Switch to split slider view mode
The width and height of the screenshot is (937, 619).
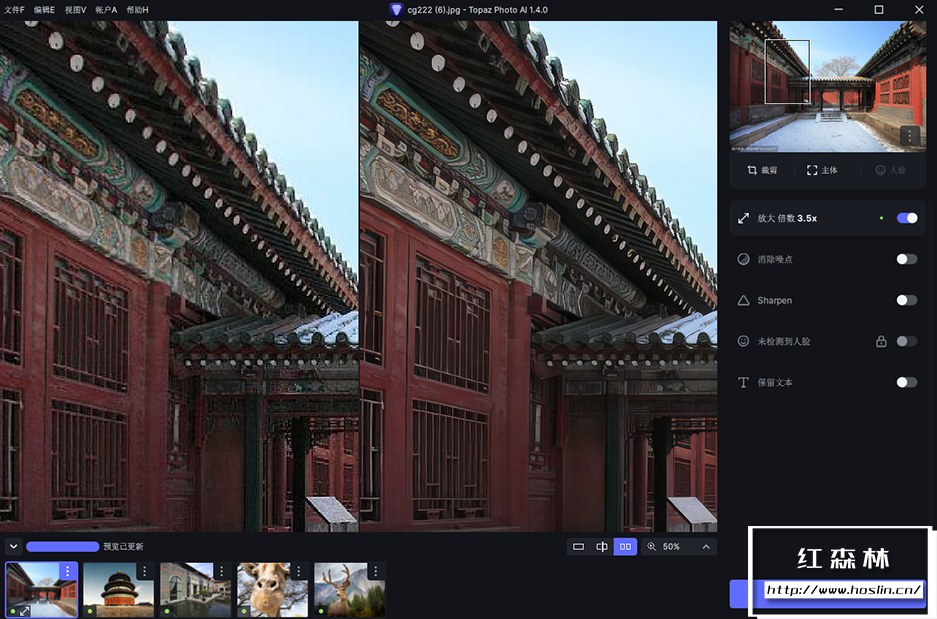(602, 547)
